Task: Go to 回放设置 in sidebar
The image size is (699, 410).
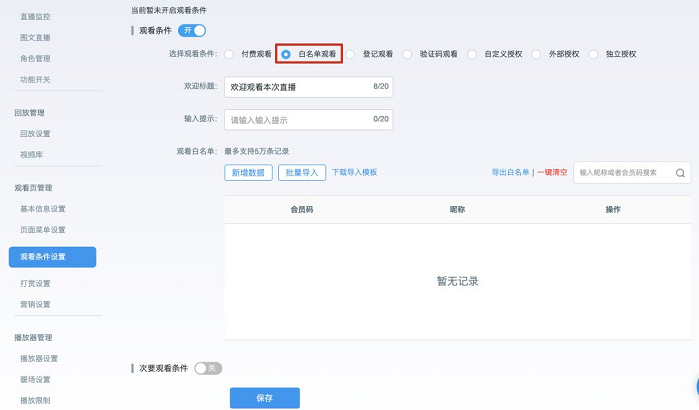Action: point(35,134)
